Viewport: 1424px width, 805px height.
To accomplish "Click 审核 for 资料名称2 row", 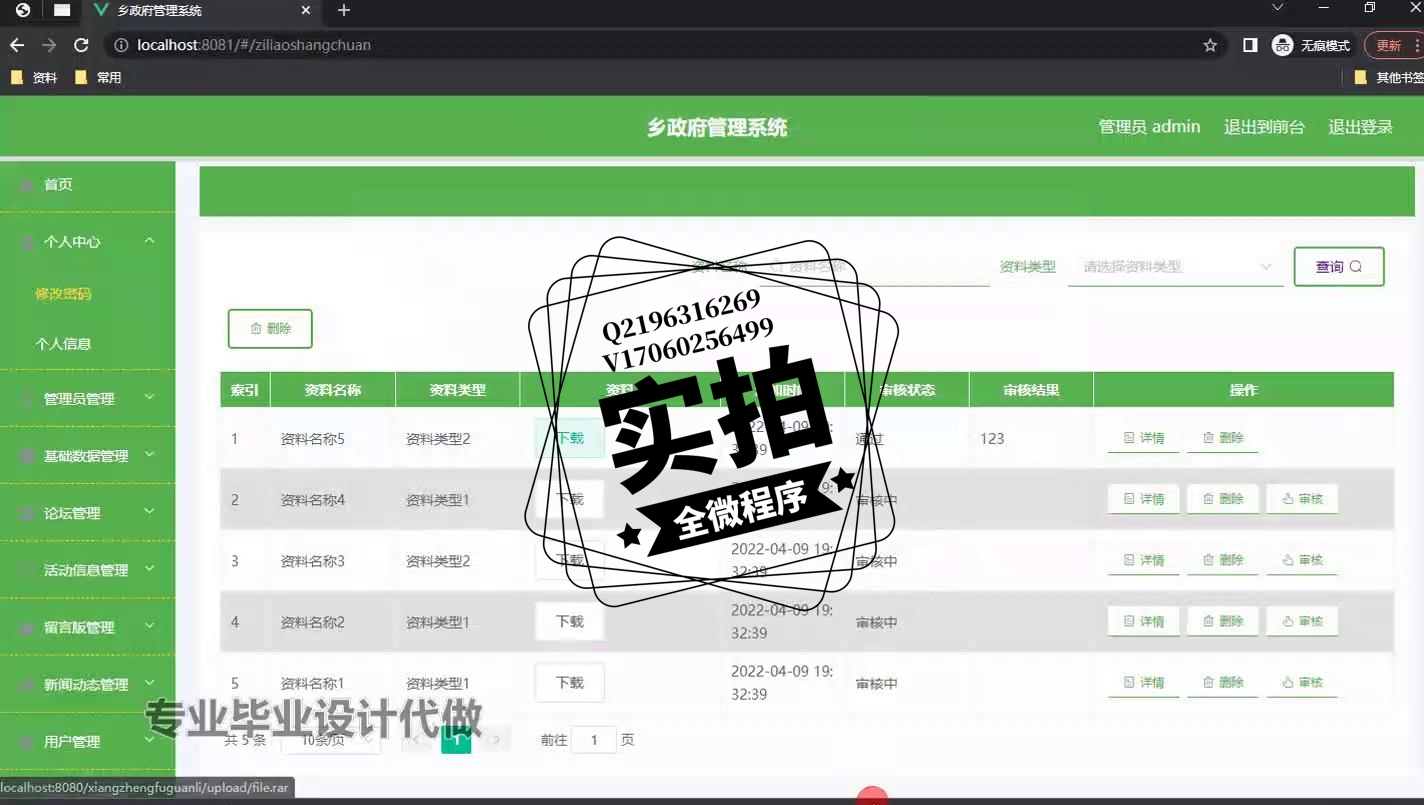I will [1302, 621].
